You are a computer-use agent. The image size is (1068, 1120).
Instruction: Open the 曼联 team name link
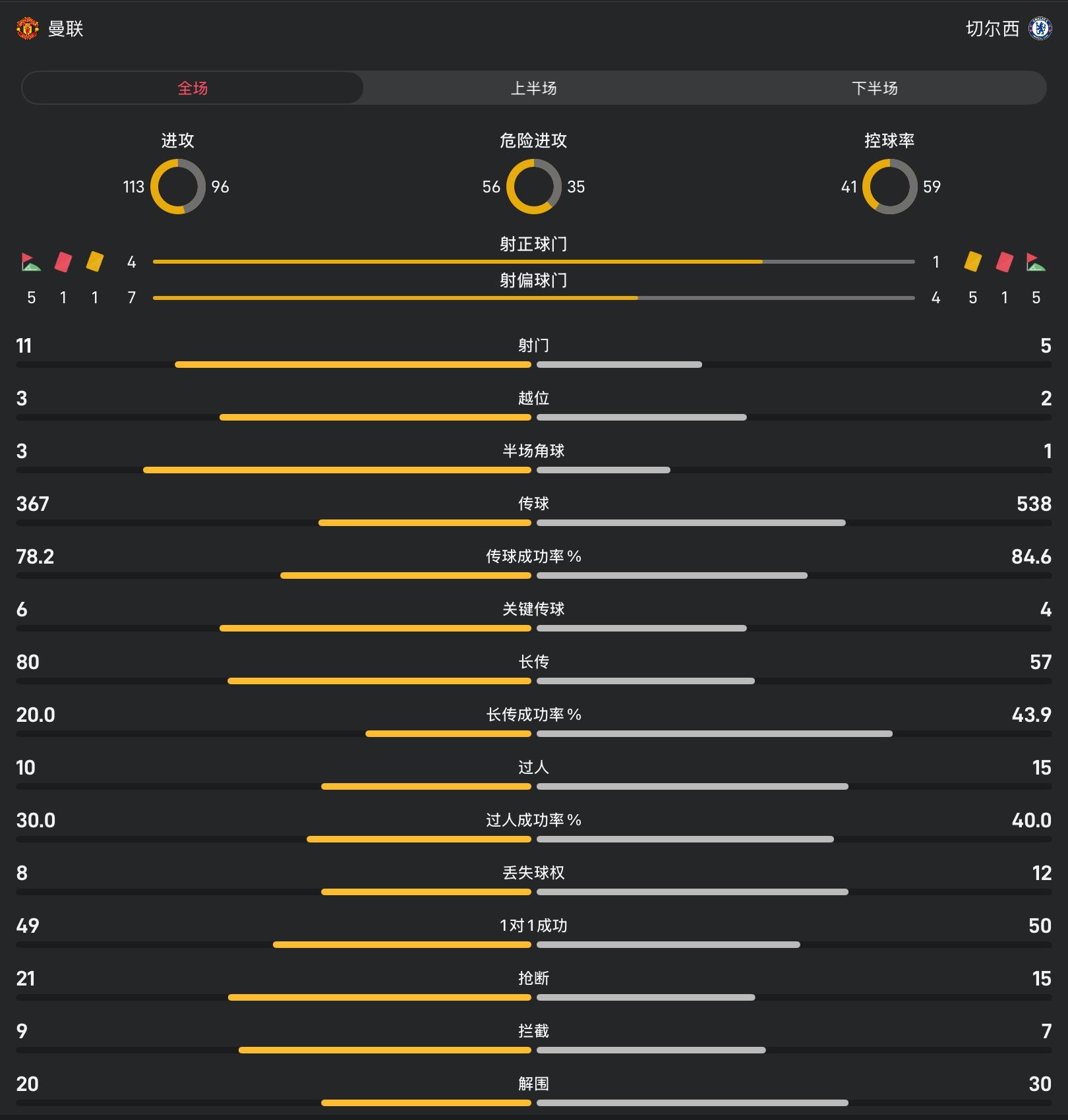click(65, 28)
